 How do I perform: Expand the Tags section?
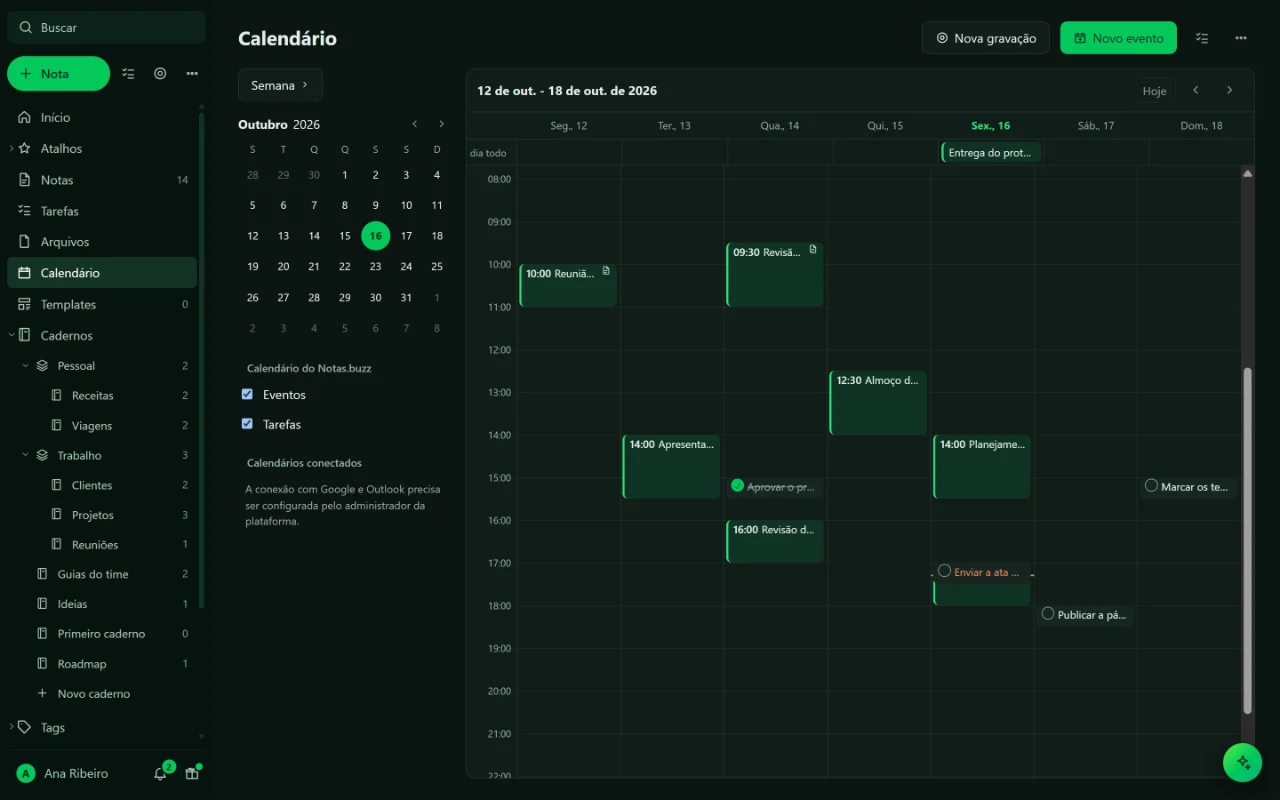[x=11, y=727]
